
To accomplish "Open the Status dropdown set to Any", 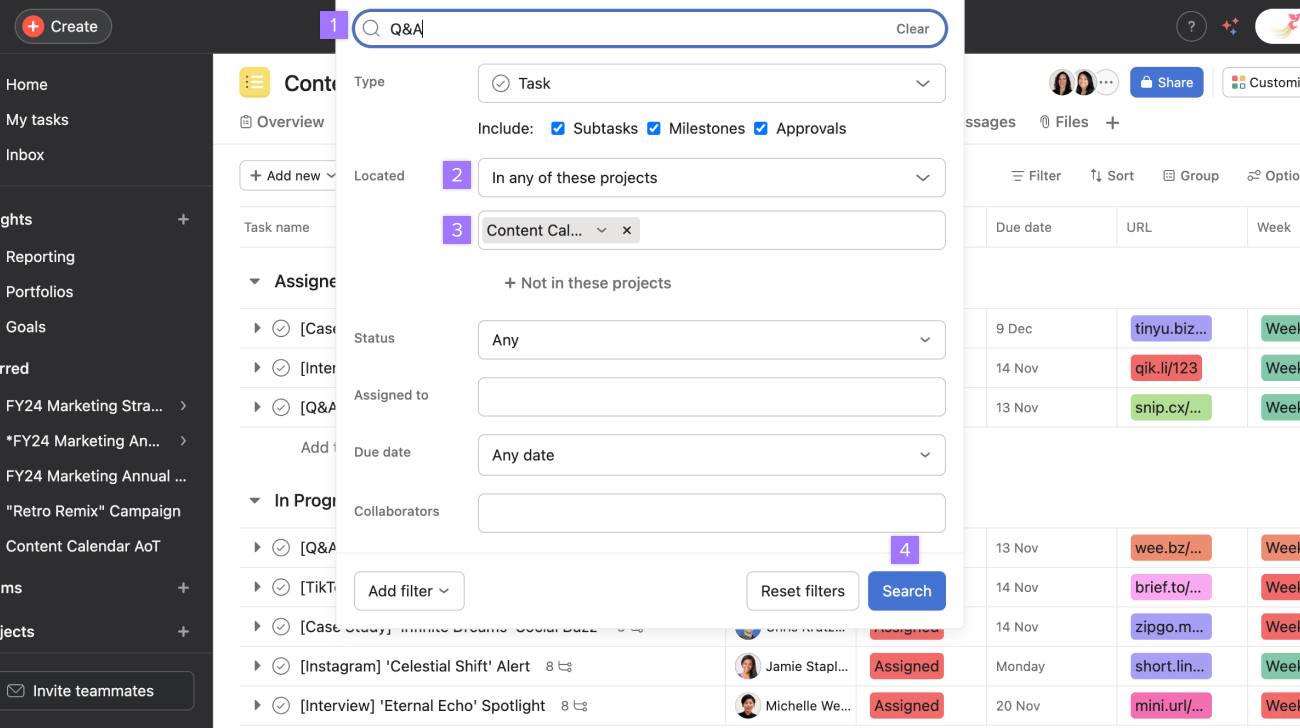I will pyautogui.click(x=711, y=340).
